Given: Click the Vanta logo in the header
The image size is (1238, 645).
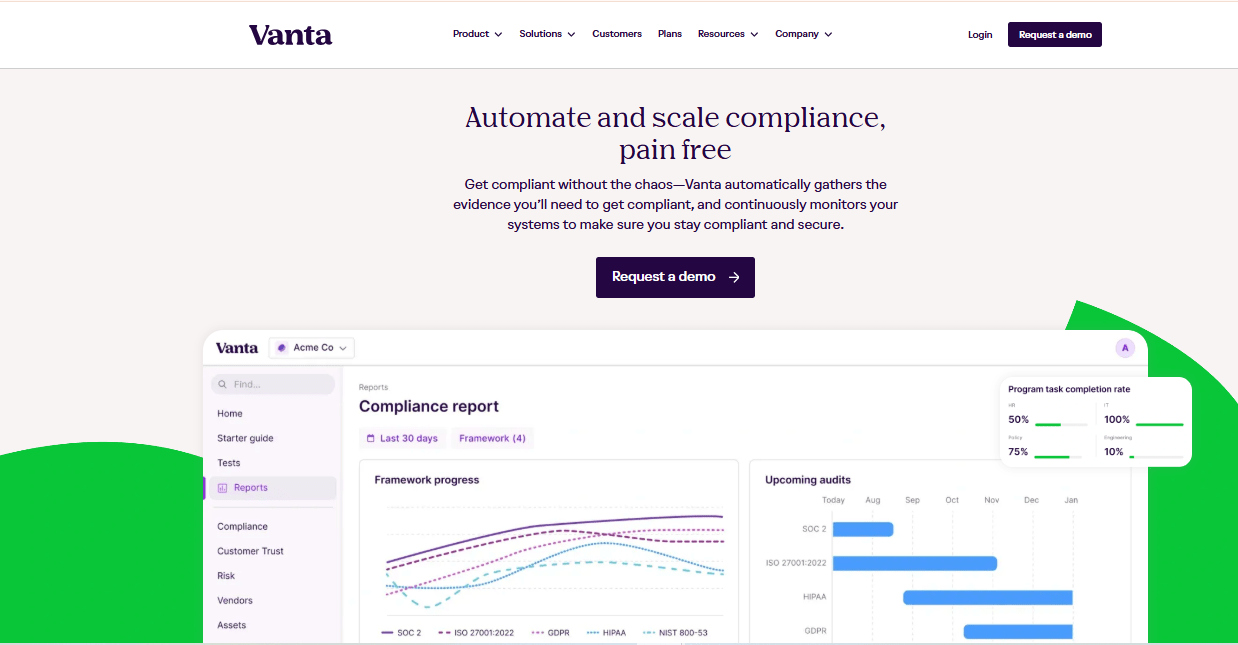Looking at the screenshot, I should (290, 35).
